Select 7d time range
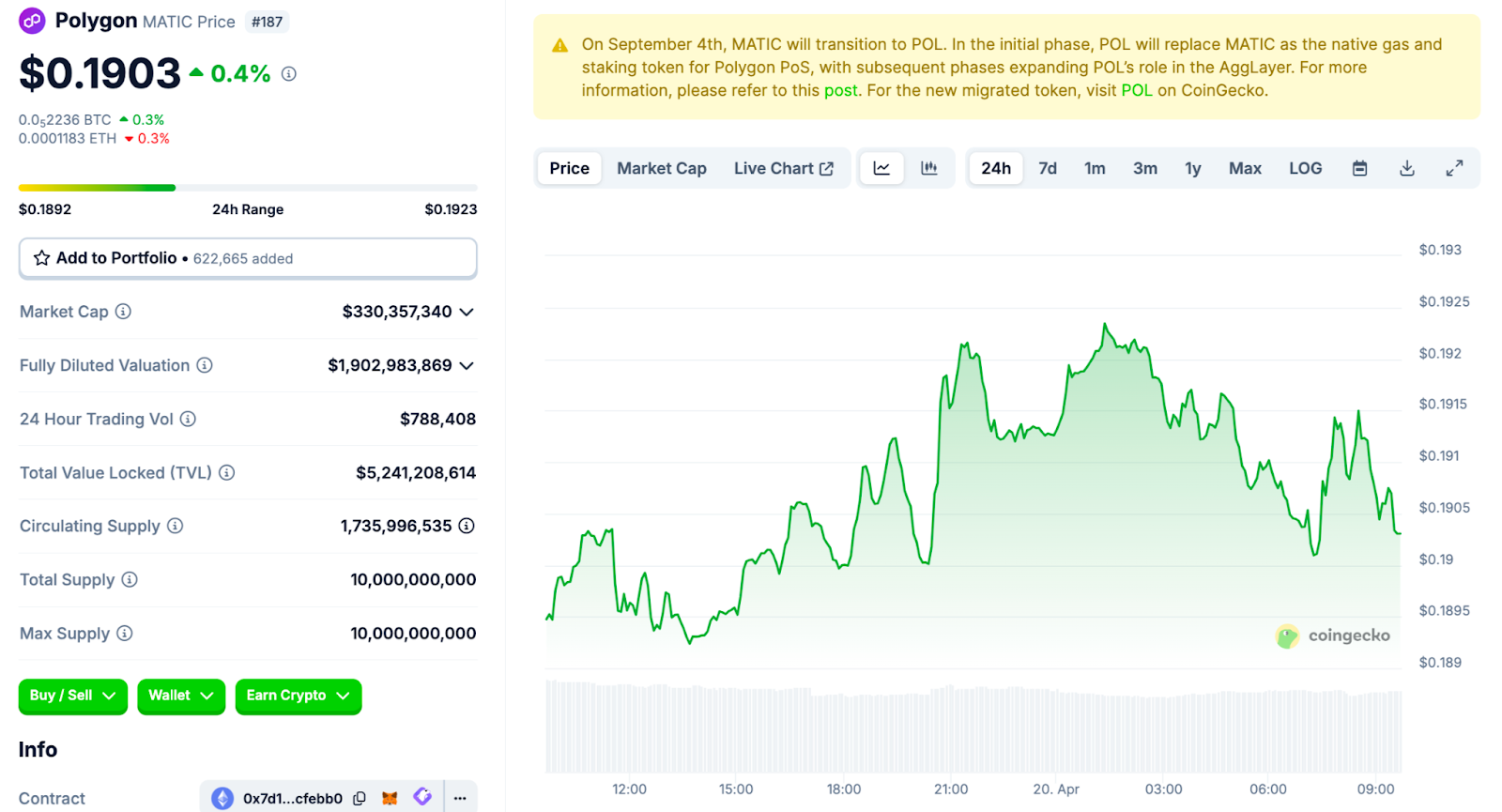This screenshot has height=812, width=1502. [1048, 168]
